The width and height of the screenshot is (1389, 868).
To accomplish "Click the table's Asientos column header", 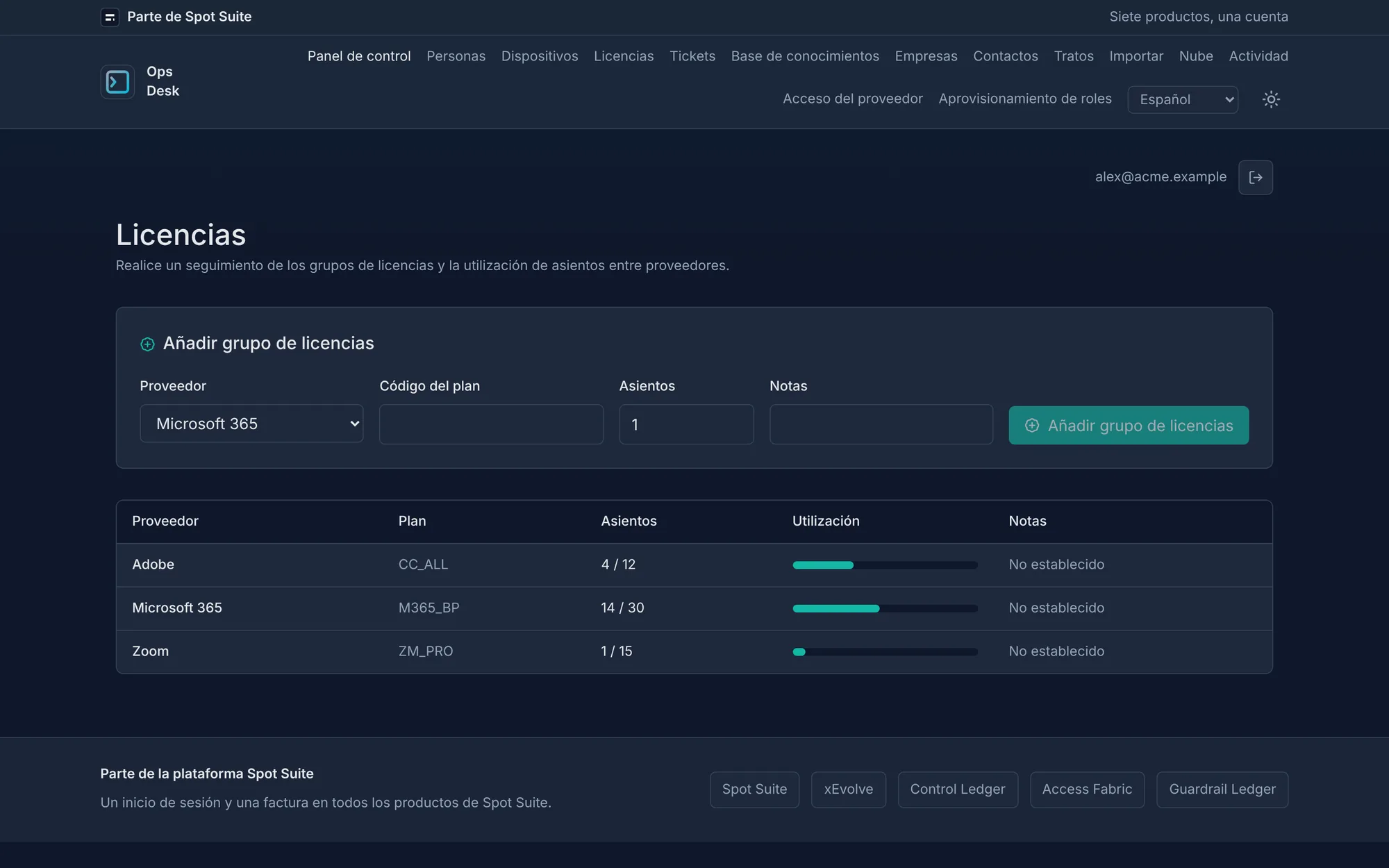I will click(629, 521).
